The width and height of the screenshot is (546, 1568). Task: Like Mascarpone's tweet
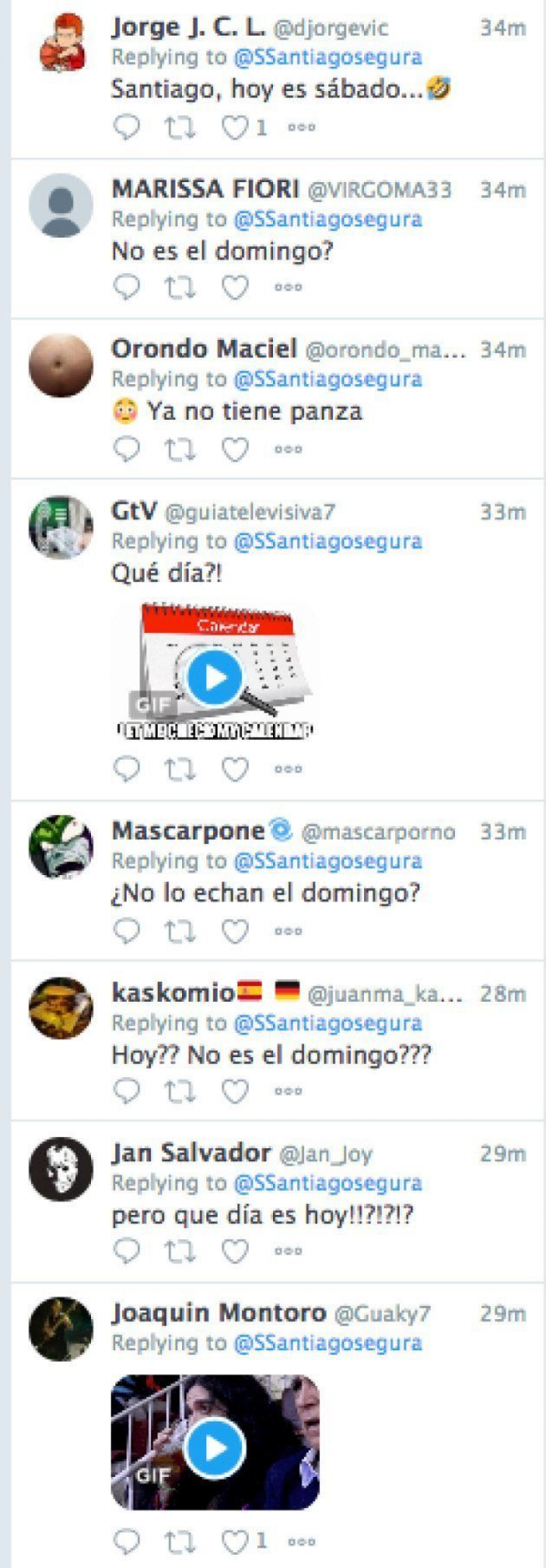tap(234, 930)
